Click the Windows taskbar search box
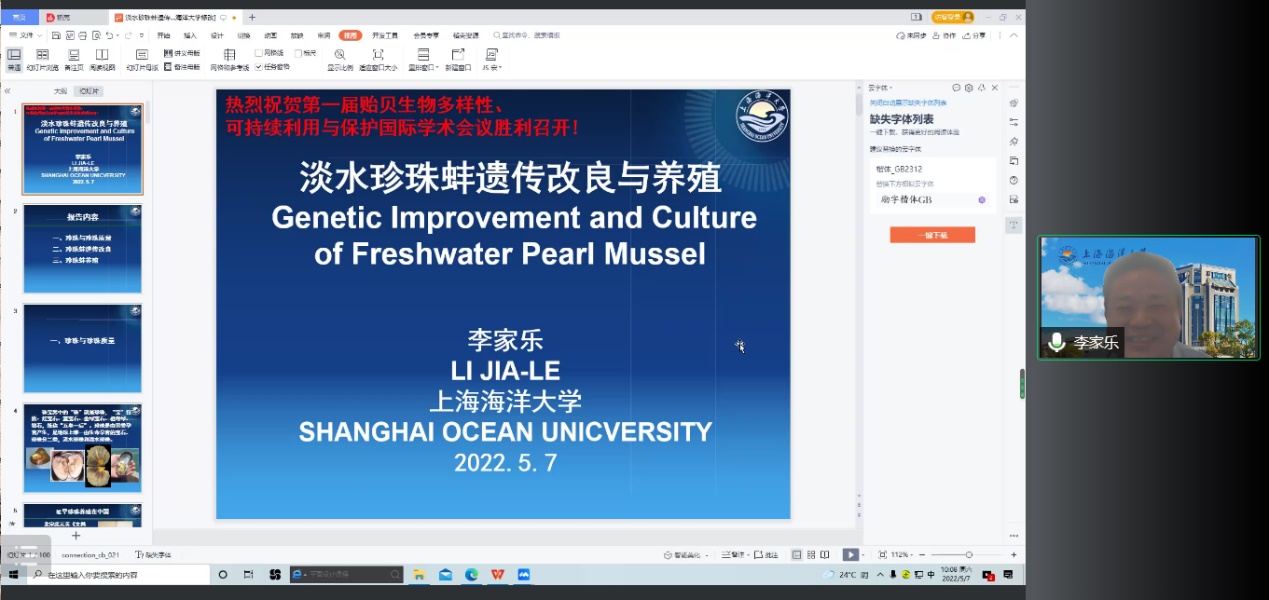Viewport: 1269px width, 600px height. click(x=120, y=575)
